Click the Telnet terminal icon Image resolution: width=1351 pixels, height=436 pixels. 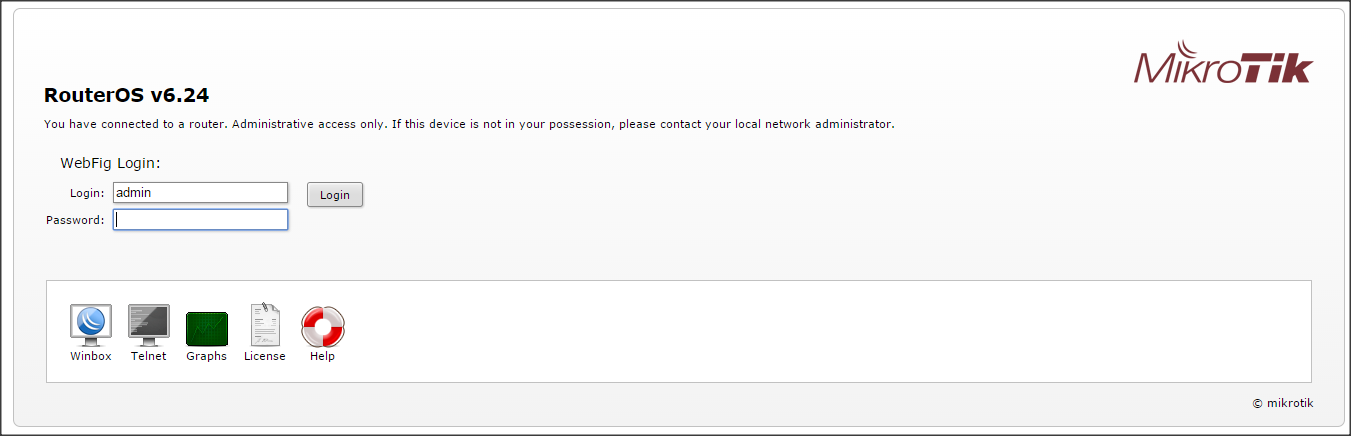click(x=148, y=324)
